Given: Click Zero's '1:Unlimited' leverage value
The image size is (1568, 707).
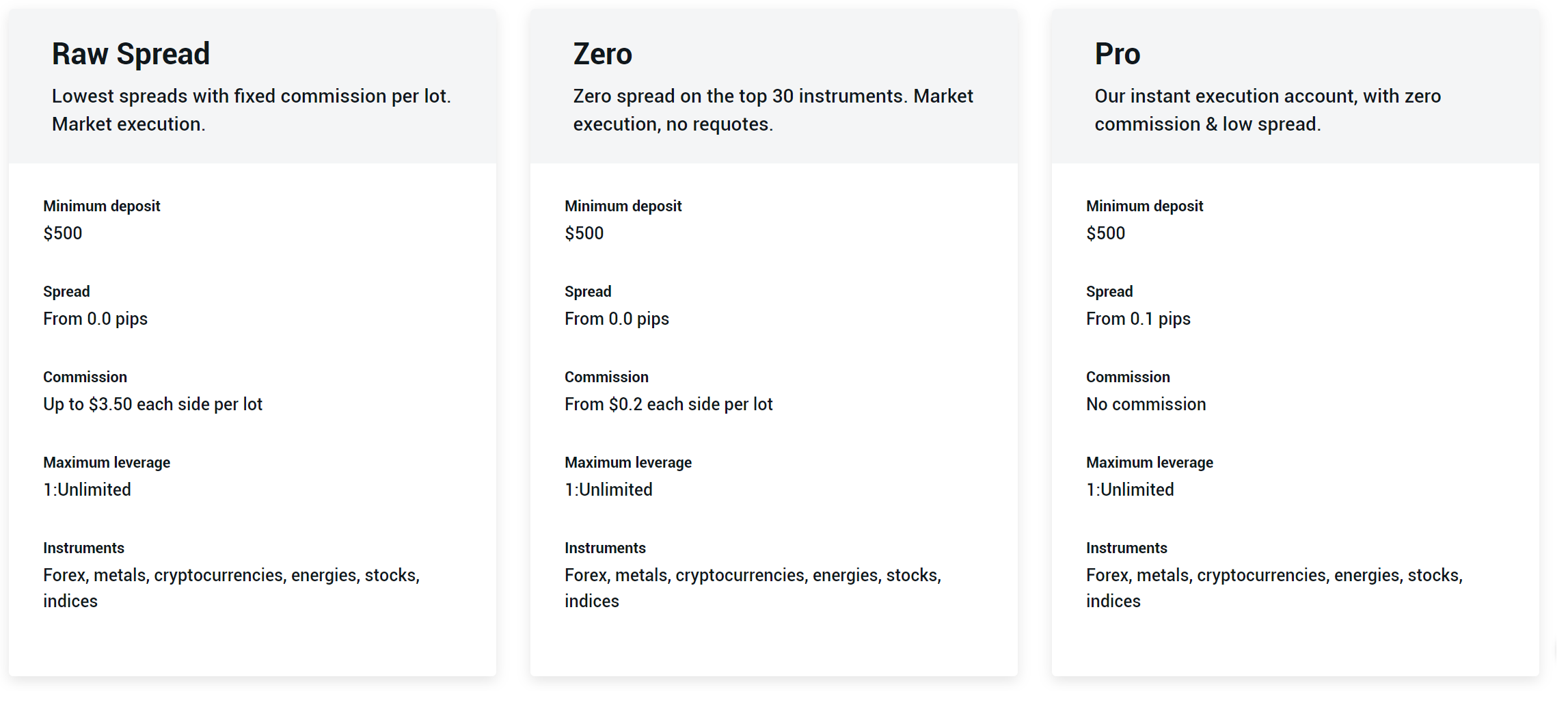Looking at the screenshot, I should coord(608,490).
